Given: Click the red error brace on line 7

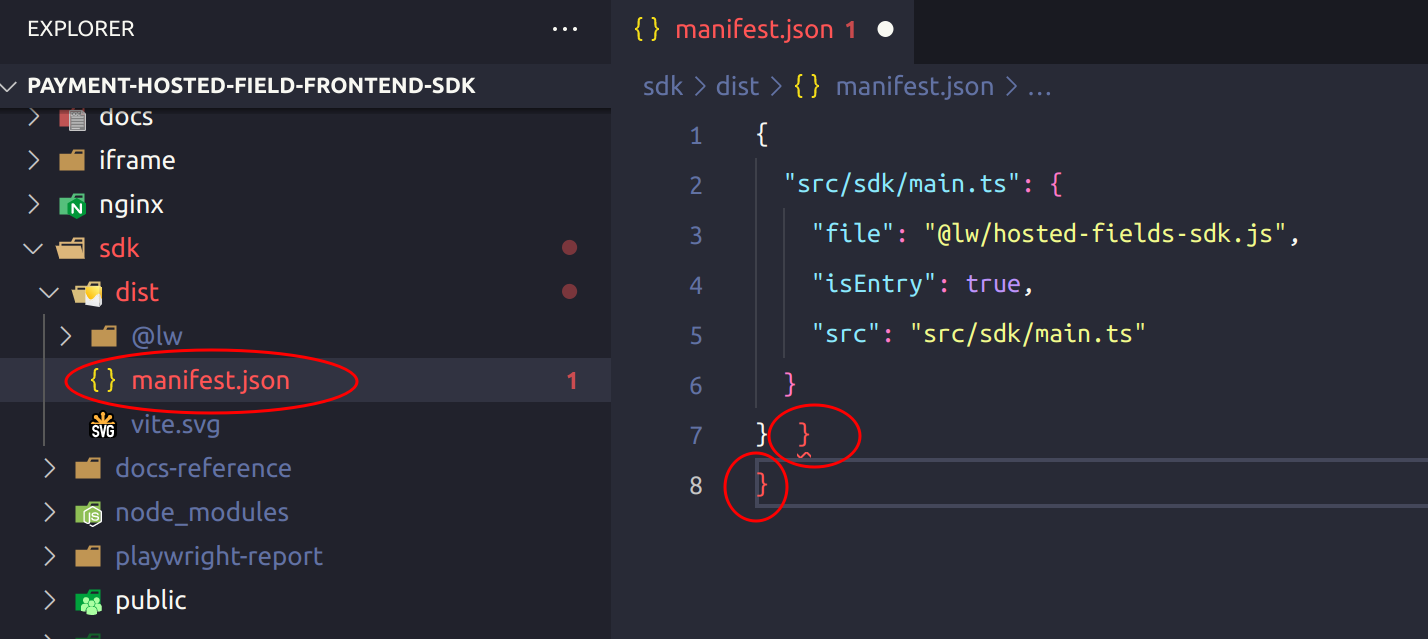Looking at the screenshot, I should pos(804,436).
